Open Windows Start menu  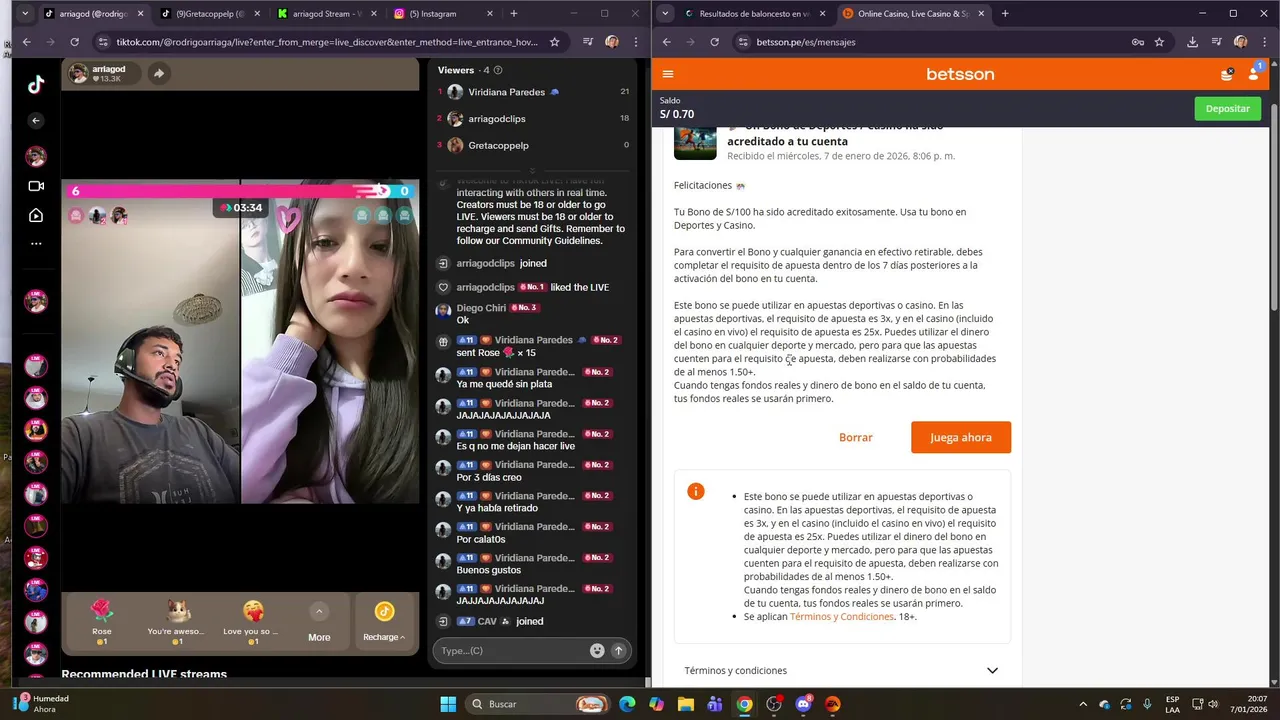point(448,704)
